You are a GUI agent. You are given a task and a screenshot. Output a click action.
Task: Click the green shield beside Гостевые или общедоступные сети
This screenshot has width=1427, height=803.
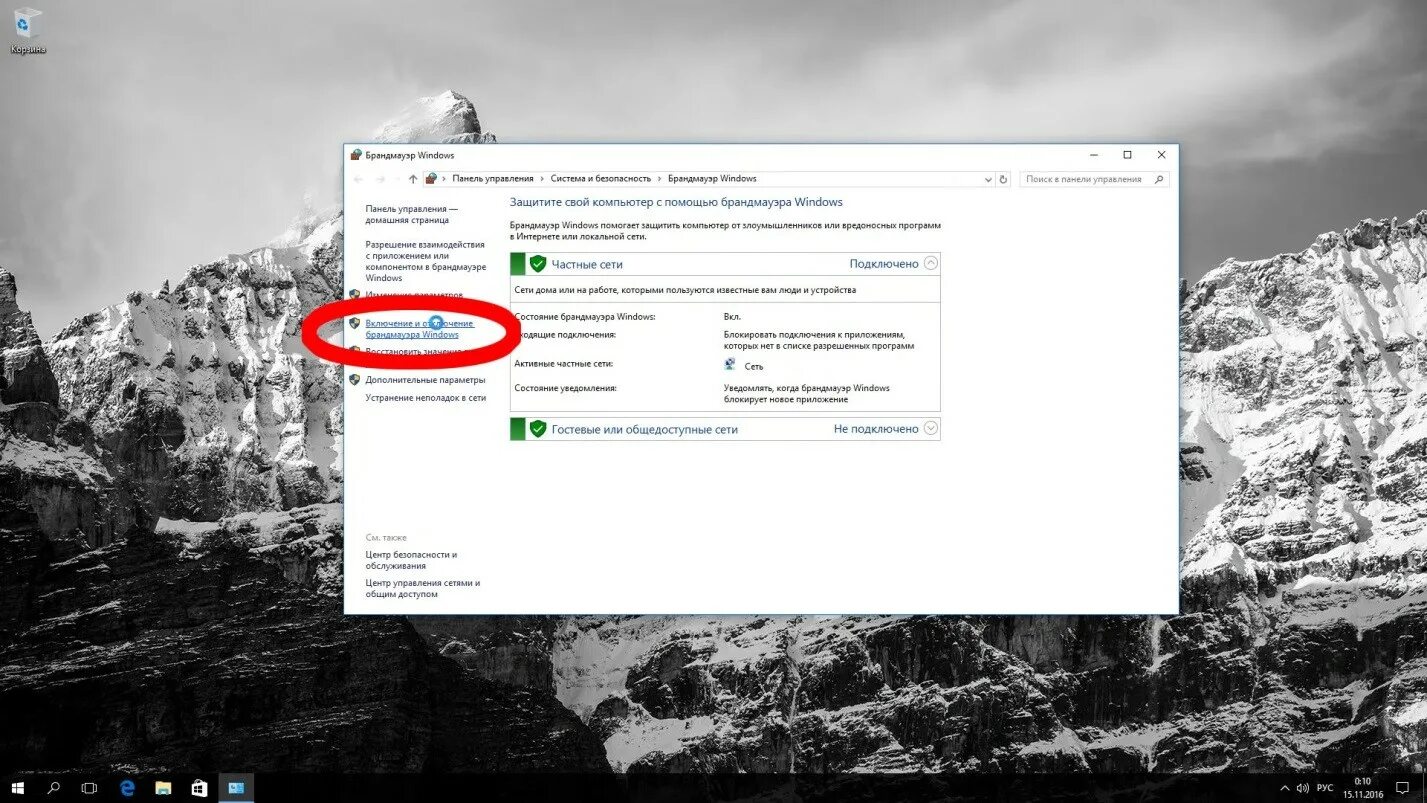pyautogui.click(x=538, y=429)
